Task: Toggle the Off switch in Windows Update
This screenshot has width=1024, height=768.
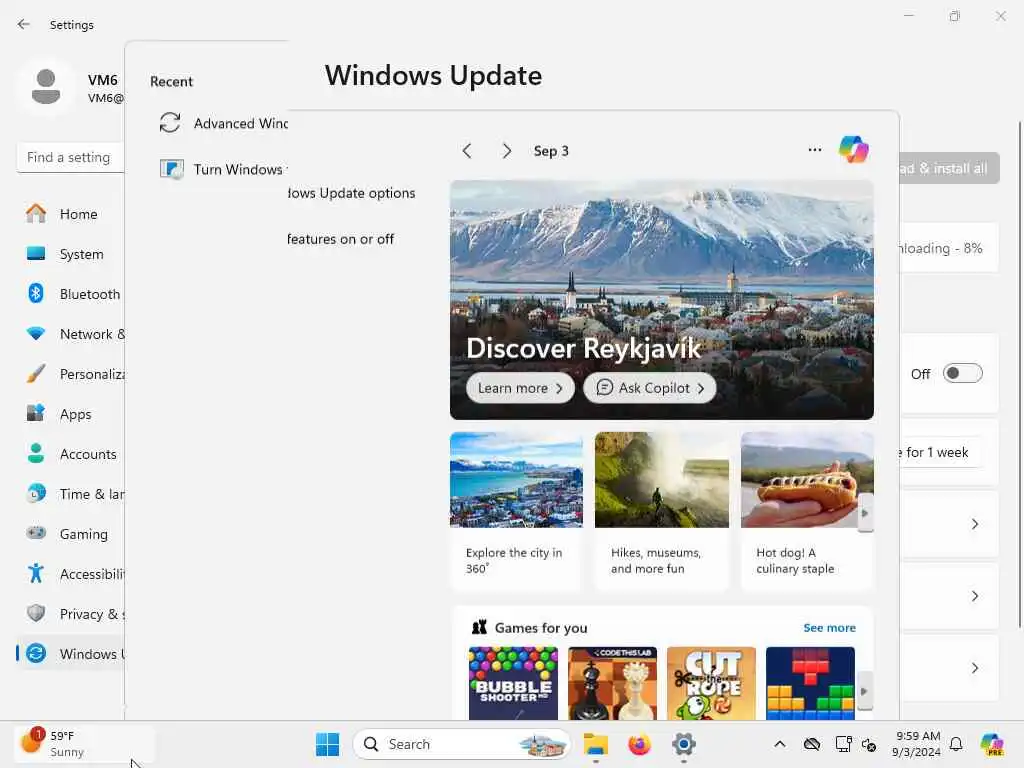Action: 963,374
